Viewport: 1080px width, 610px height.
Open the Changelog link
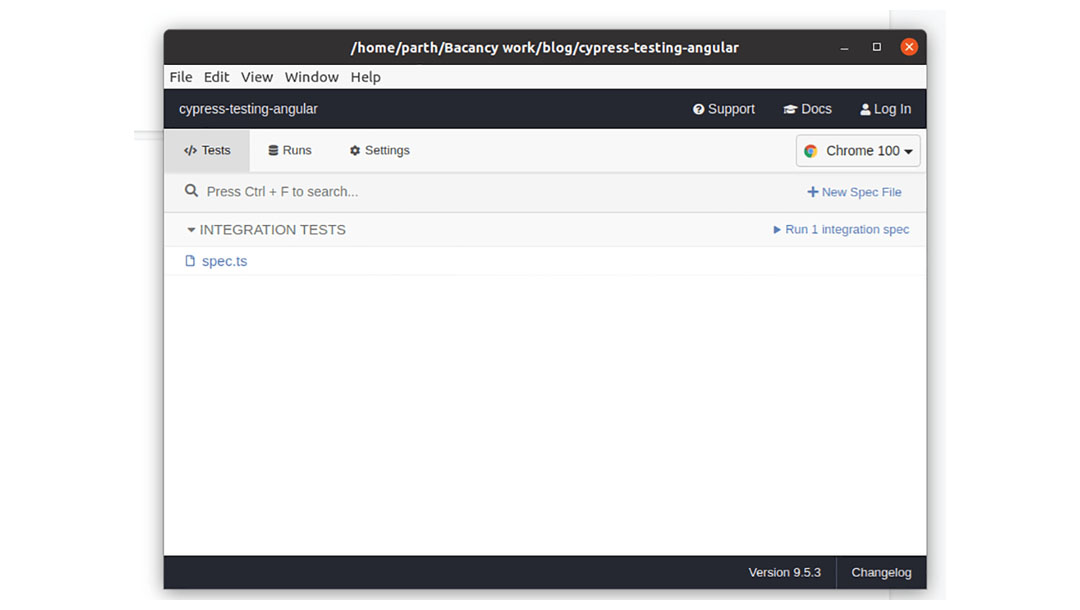(881, 573)
